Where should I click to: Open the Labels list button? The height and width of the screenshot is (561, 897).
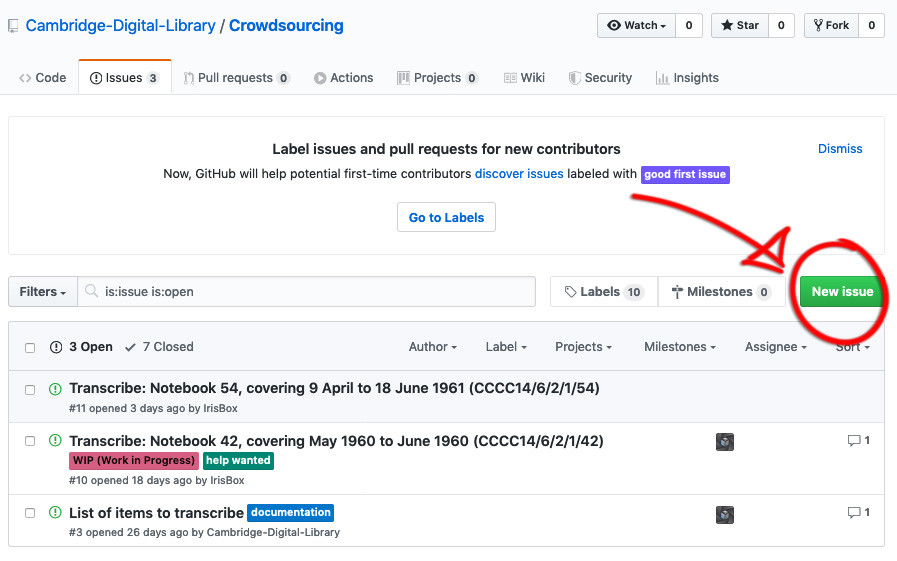[x=604, y=292]
